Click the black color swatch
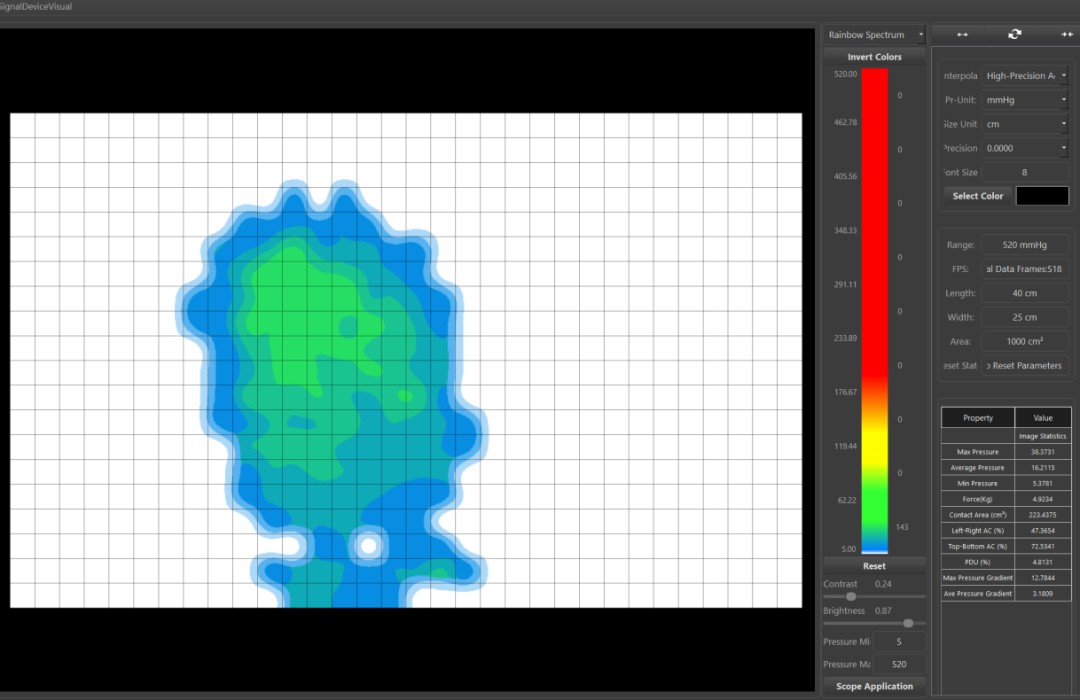 tap(1042, 196)
